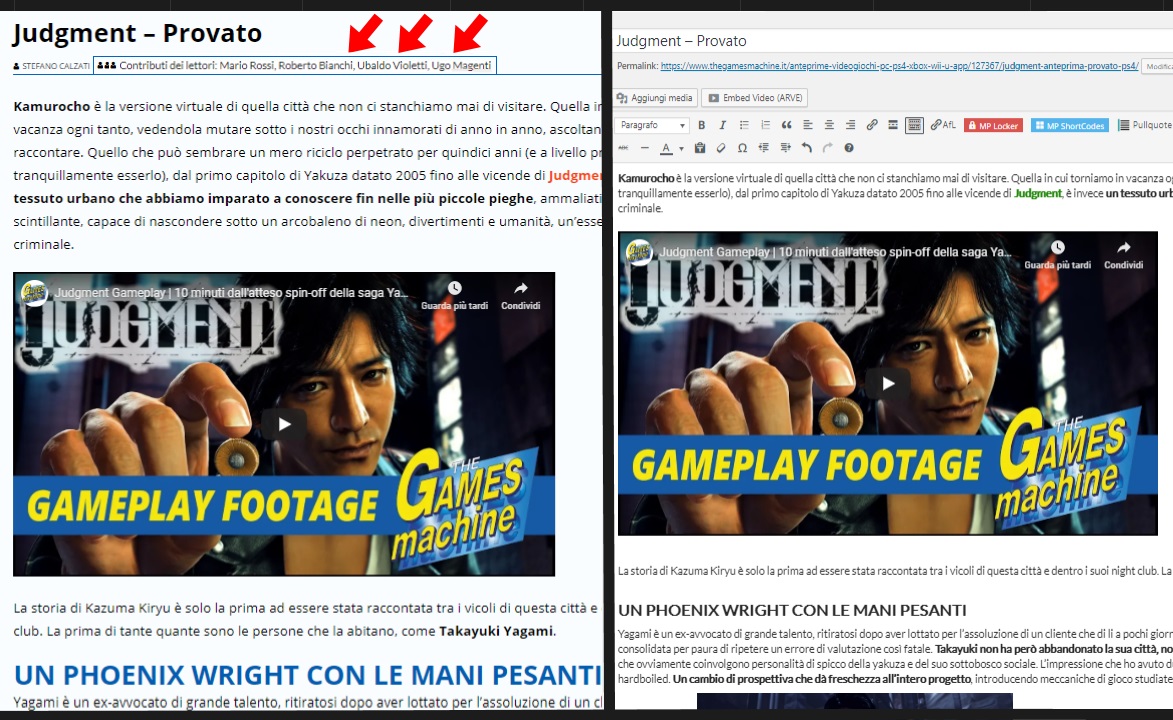Click the AfL affiliate link button
The width and height of the screenshot is (1173, 720).
(943, 125)
